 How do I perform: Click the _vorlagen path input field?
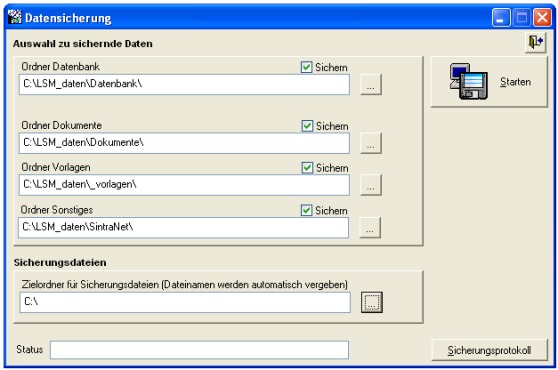click(x=184, y=185)
